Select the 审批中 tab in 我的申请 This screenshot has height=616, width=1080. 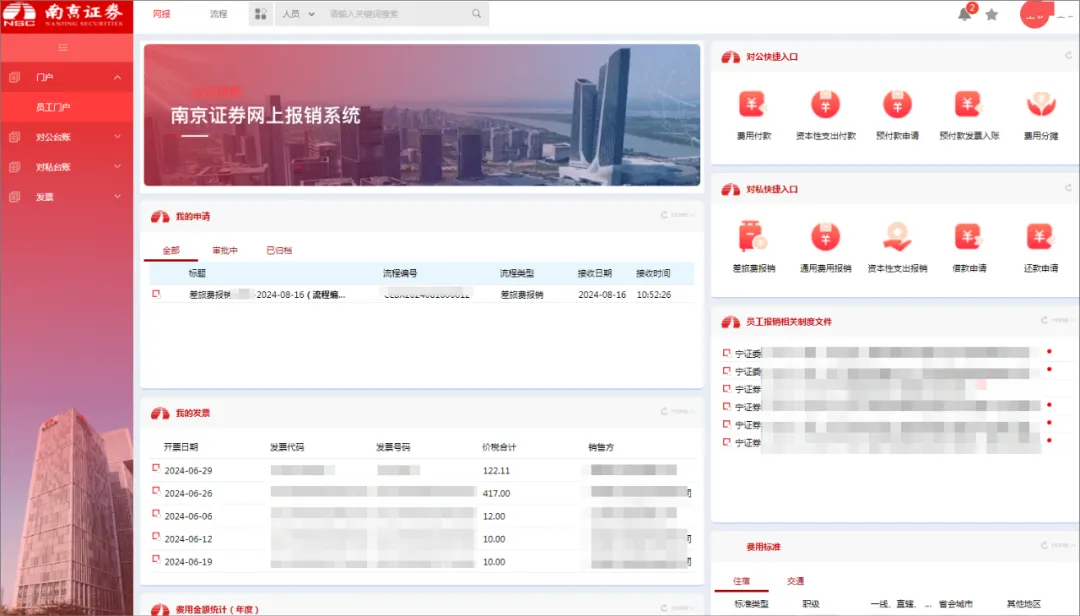(225, 250)
